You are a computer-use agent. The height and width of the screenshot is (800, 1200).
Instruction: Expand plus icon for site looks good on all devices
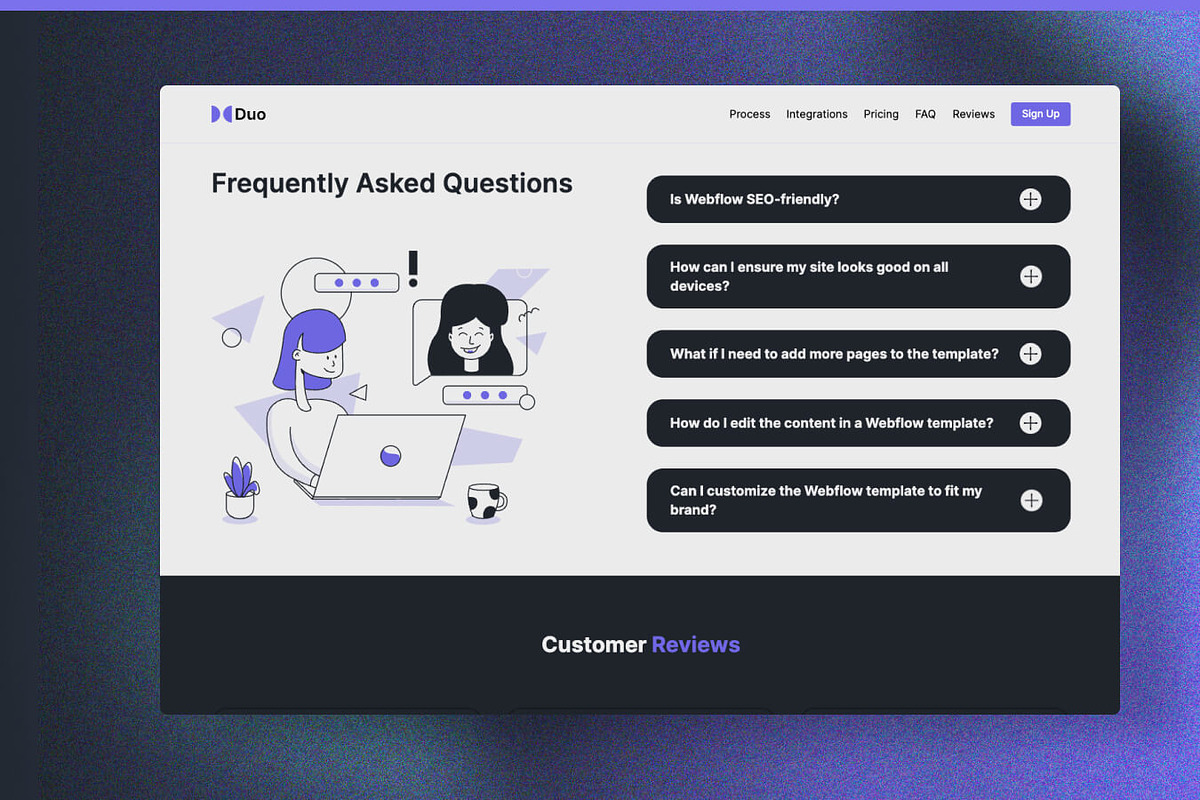1030,276
